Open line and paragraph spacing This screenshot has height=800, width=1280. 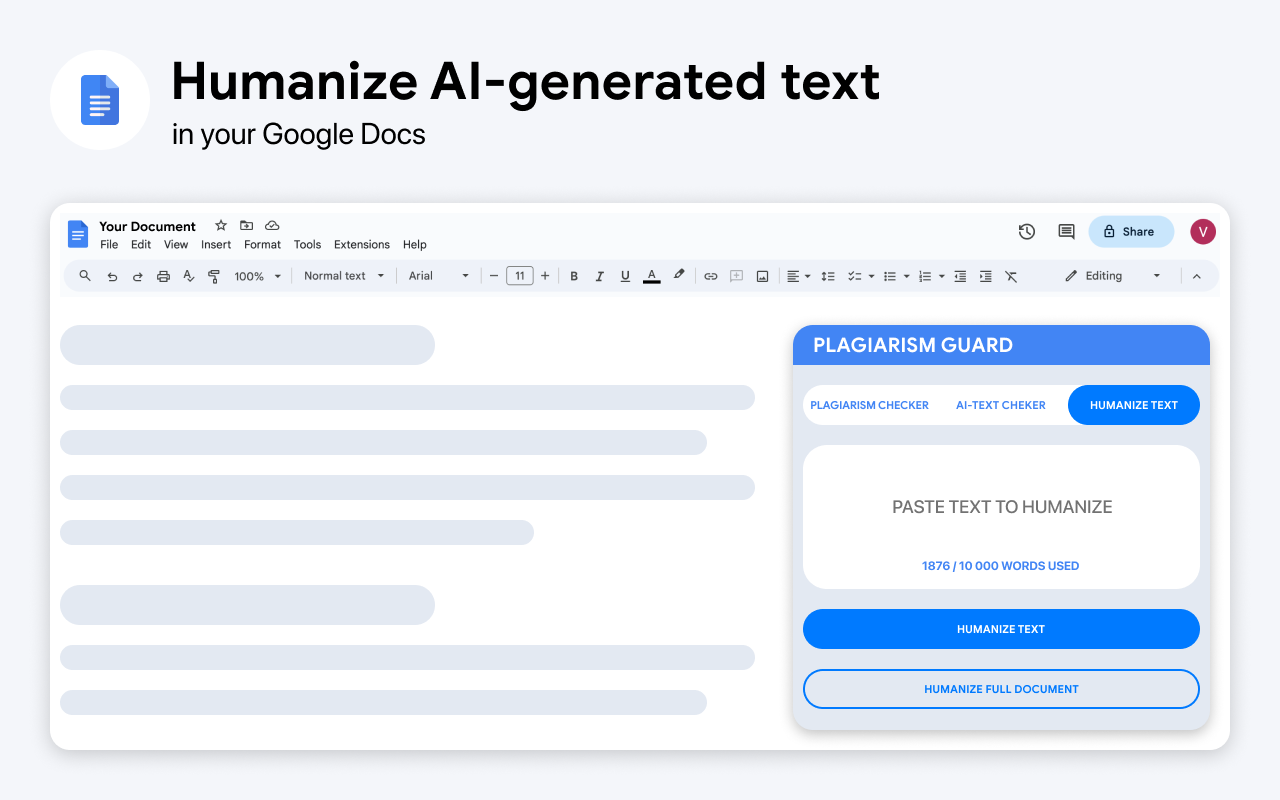(x=828, y=276)
